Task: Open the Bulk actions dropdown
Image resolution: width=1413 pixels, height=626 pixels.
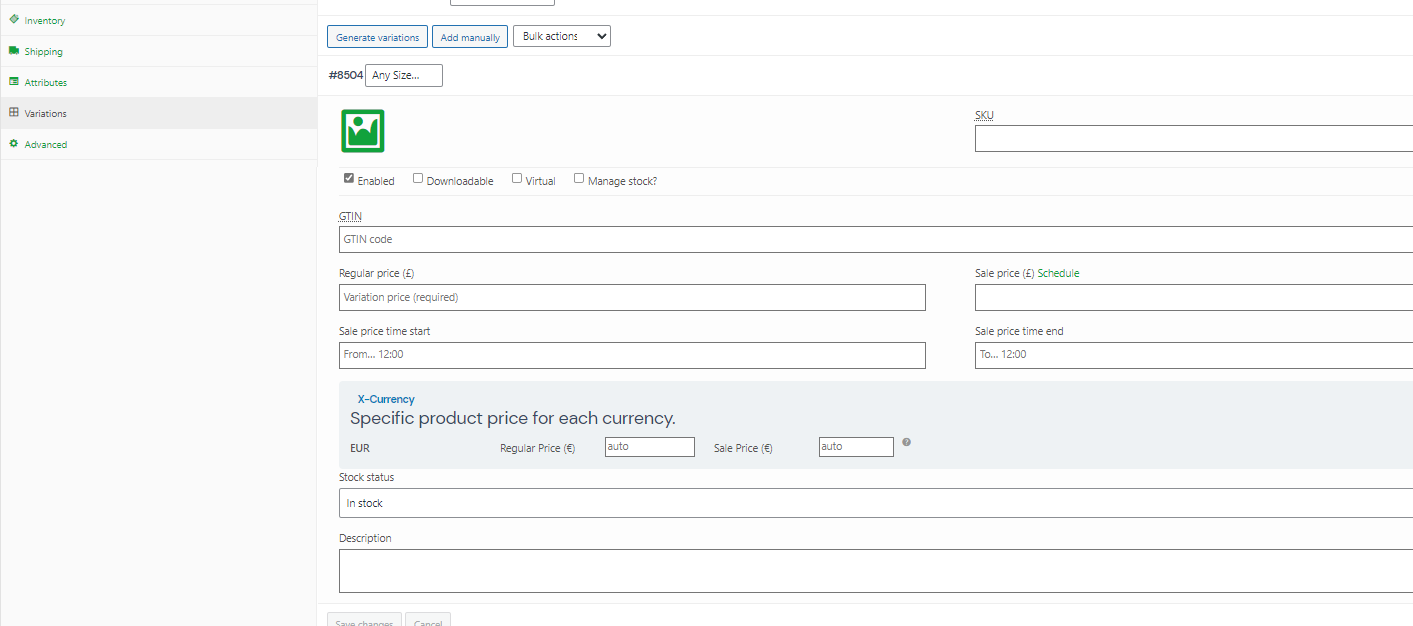Action: pos(562,36)
